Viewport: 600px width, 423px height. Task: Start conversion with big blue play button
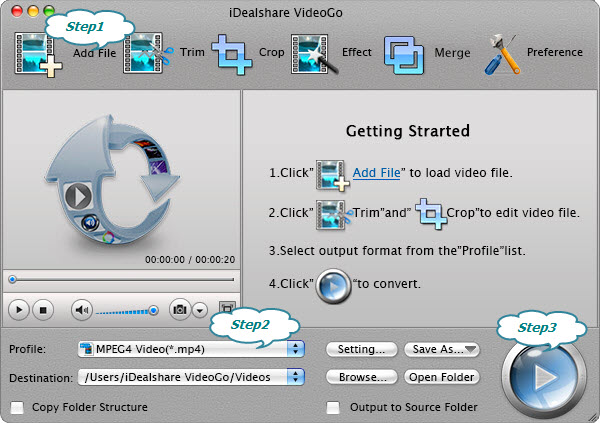coord(543,377)
